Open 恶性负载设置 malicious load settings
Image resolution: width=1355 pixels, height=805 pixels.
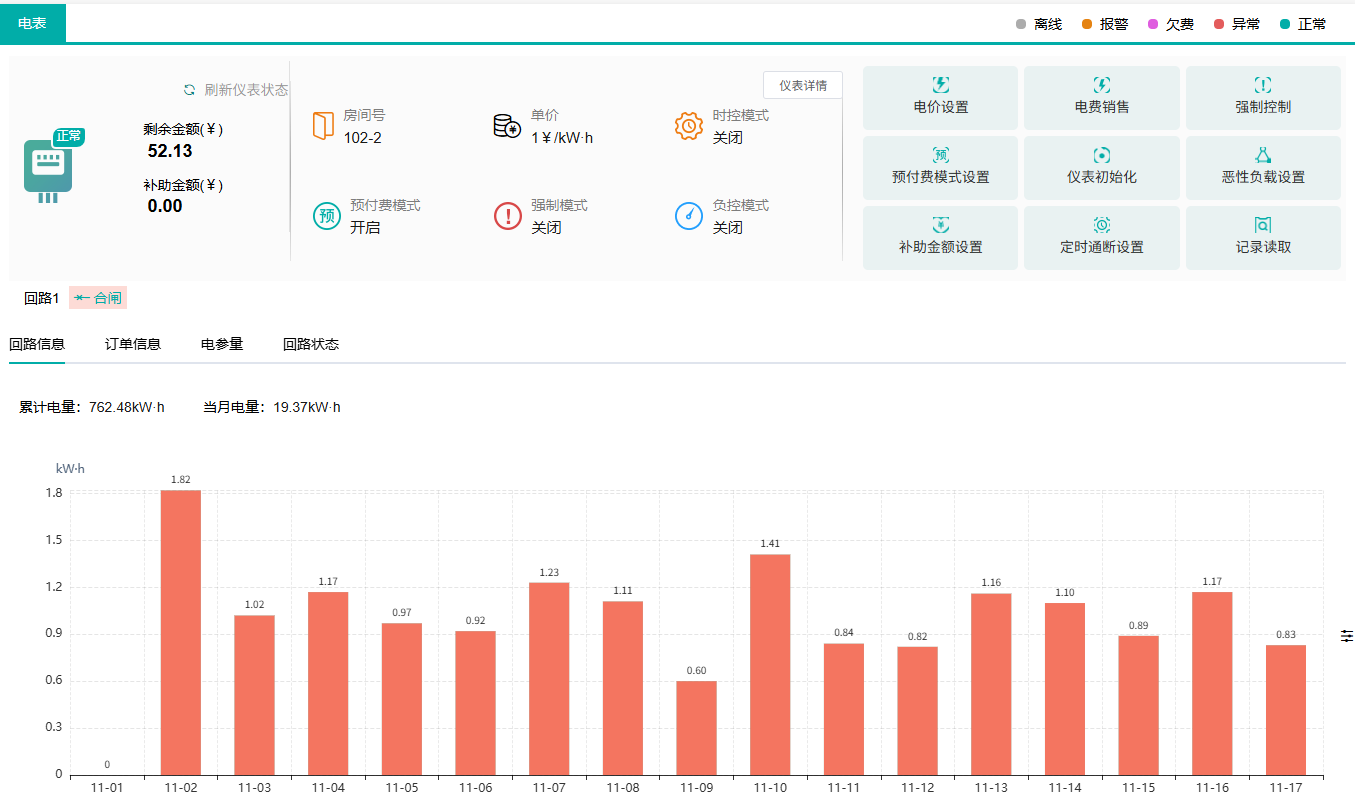(1262, 167)
